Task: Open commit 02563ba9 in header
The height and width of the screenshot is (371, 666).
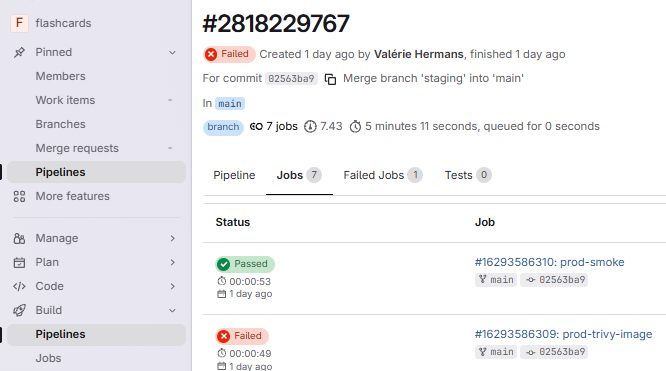Action: [x=291, y=79]
